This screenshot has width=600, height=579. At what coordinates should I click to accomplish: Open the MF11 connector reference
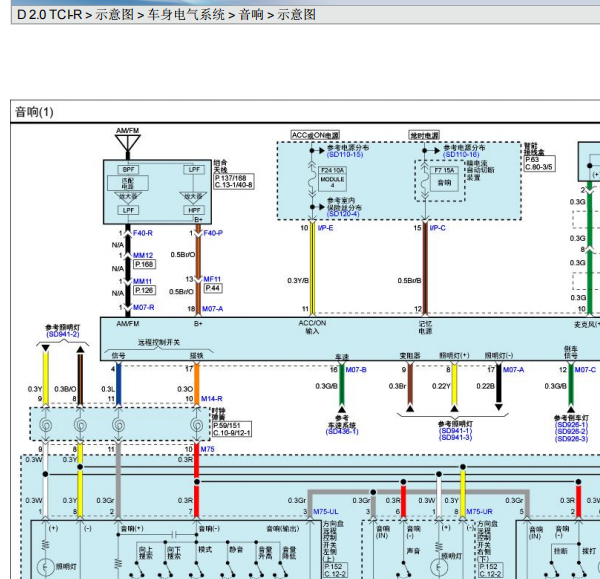[212, 279]
